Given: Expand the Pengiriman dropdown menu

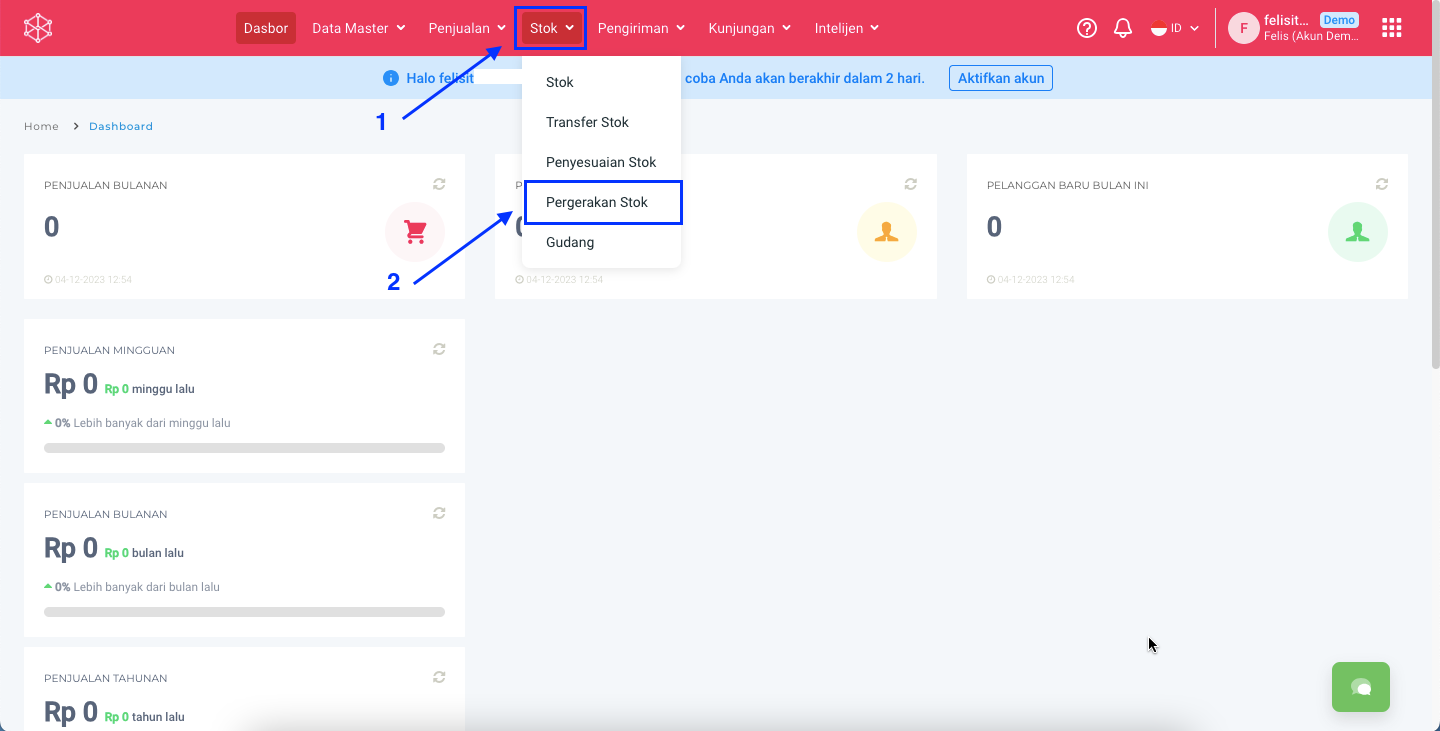Looking at the screenshot, I should [x=641, y=28].
